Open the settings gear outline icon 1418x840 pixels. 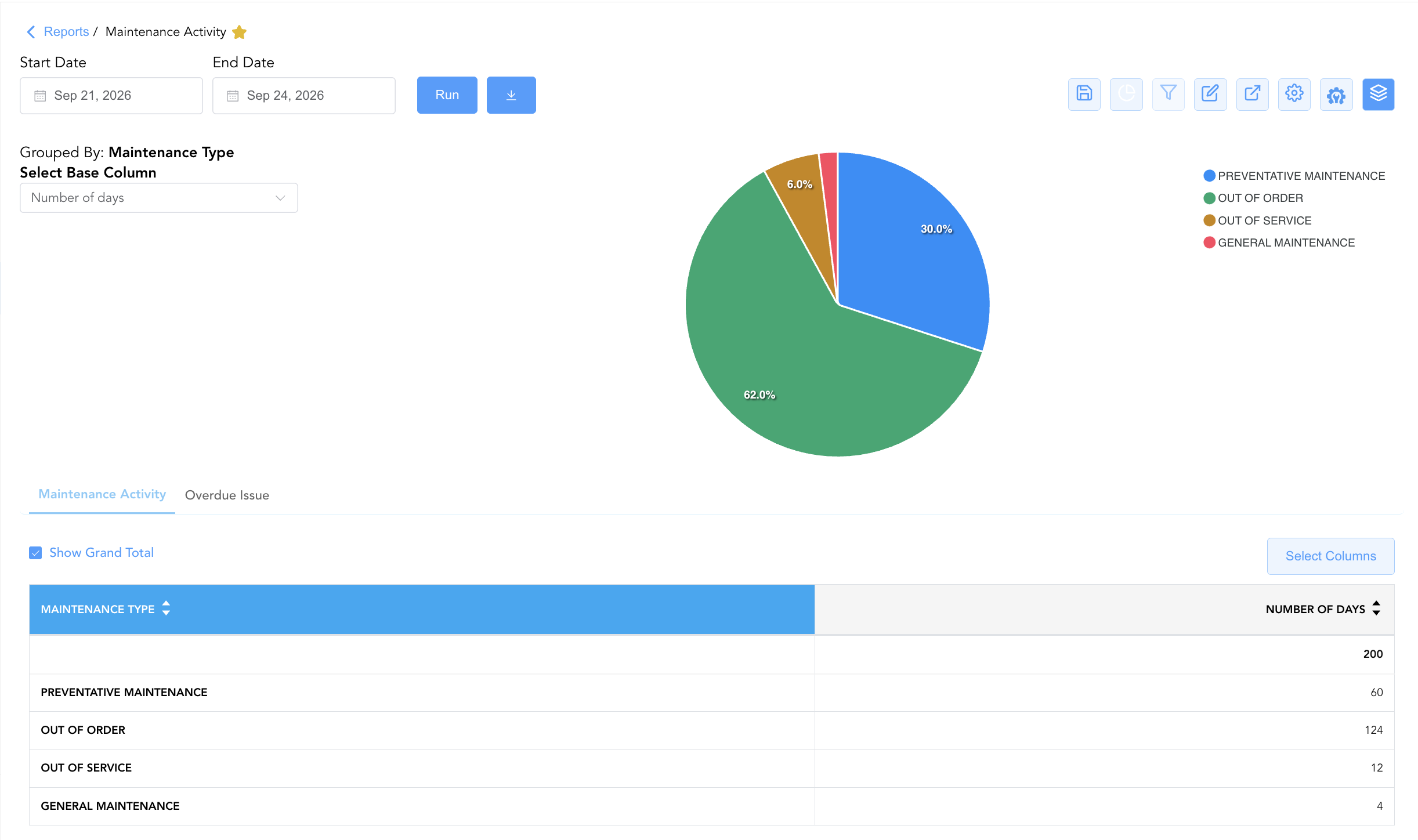(x=1294, y=94)
